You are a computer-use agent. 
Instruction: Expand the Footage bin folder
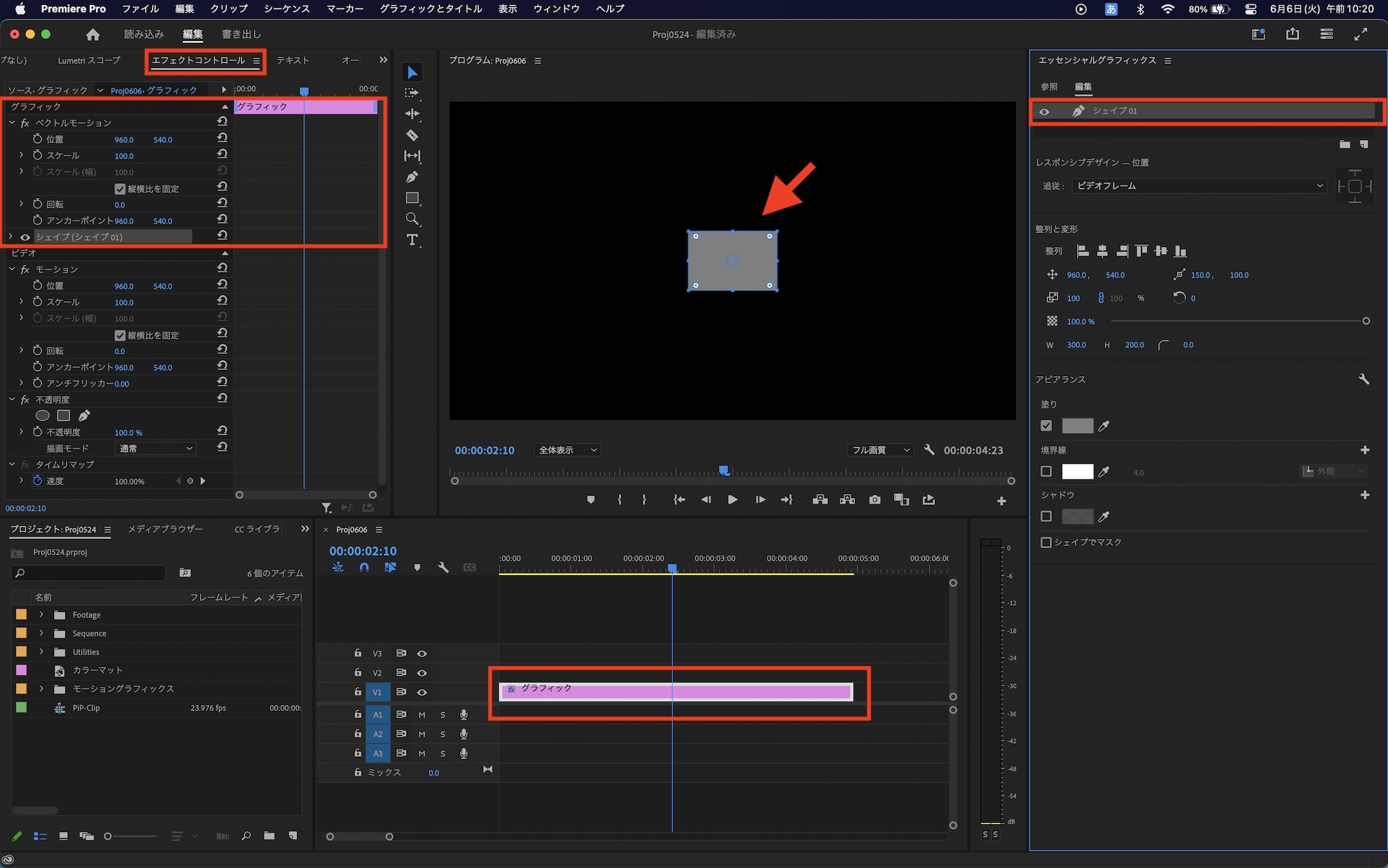click(42, 615)
